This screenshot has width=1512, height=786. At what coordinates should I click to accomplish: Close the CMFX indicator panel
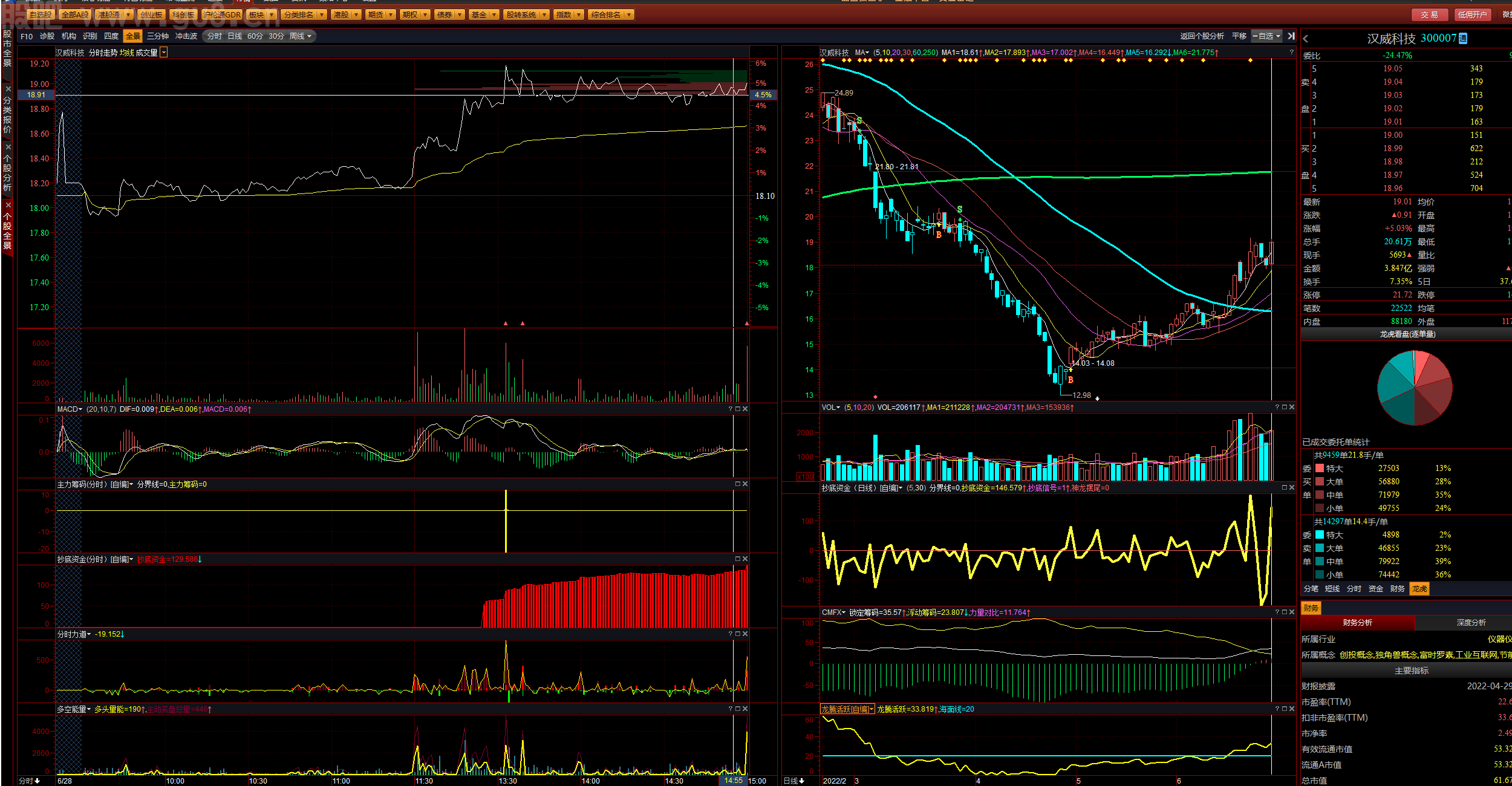(1292, 612)
